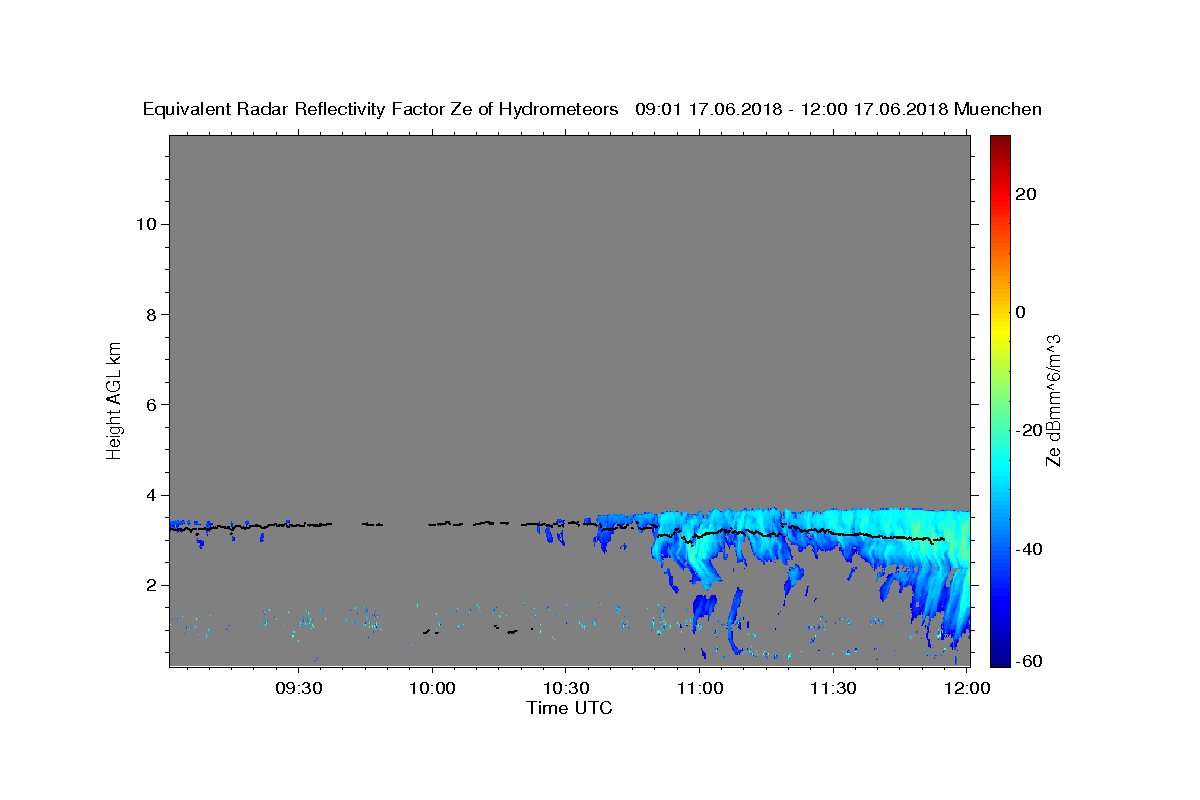Click the colorbar label 'Ze dBmm^6/m^3'
The width and height of the screenshot is (1200, 800).
tap(1053, 400)
